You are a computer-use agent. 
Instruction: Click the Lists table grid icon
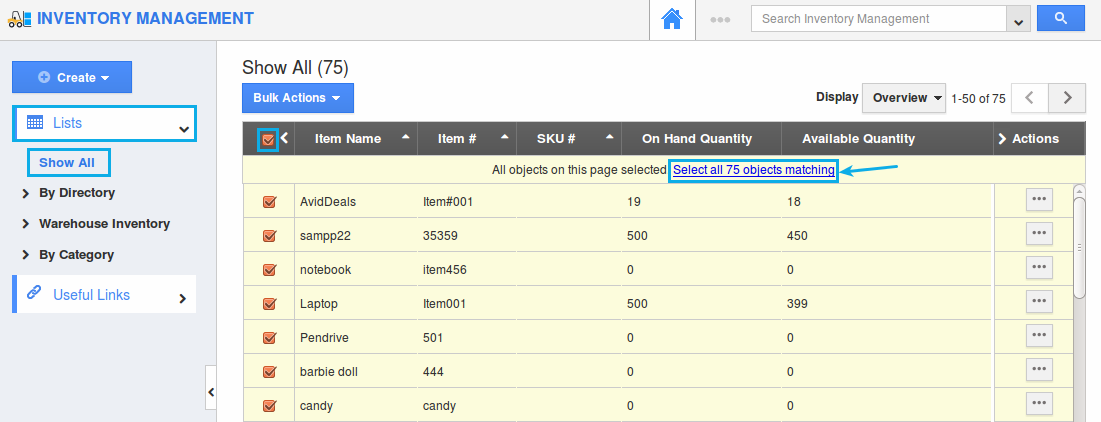35,122
